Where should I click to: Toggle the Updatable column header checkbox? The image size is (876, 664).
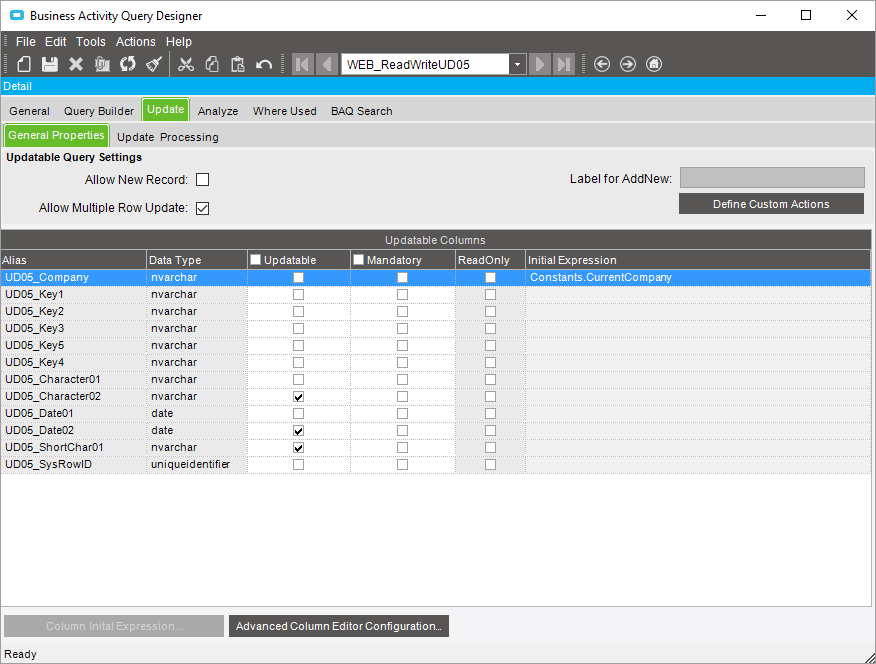click(x=256, y=260)
